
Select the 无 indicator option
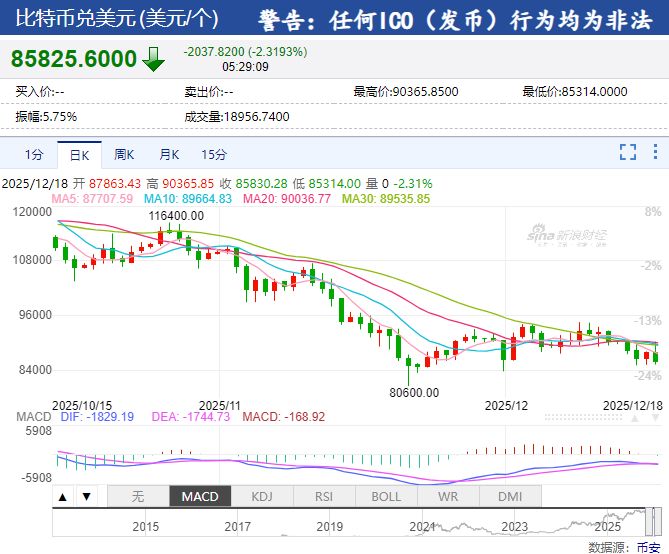[138, 496]
